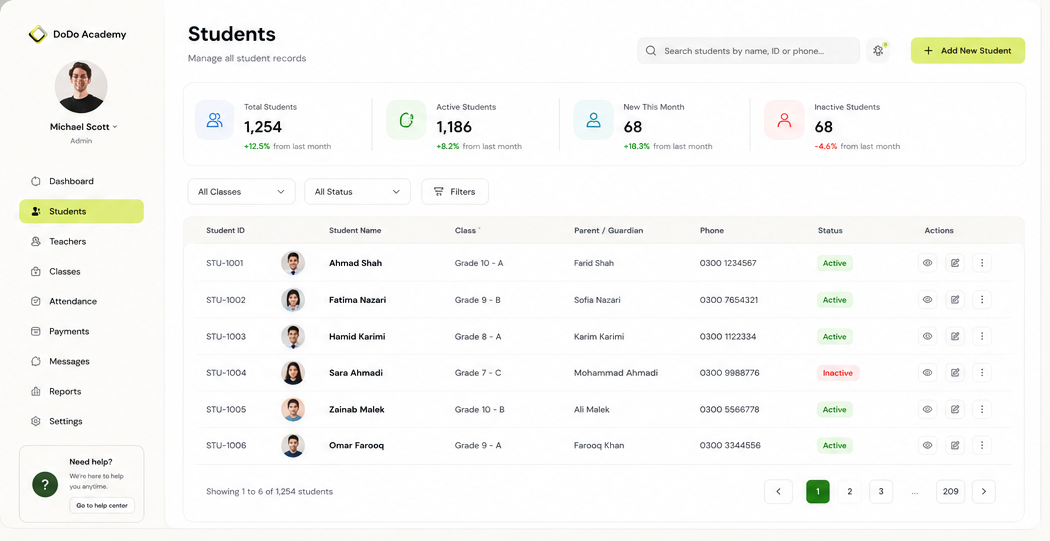Image resolution: width=1050 pixels, height=541 pixels.
Task: Click phone number 0300 7654321
Action: click(729, 300)
